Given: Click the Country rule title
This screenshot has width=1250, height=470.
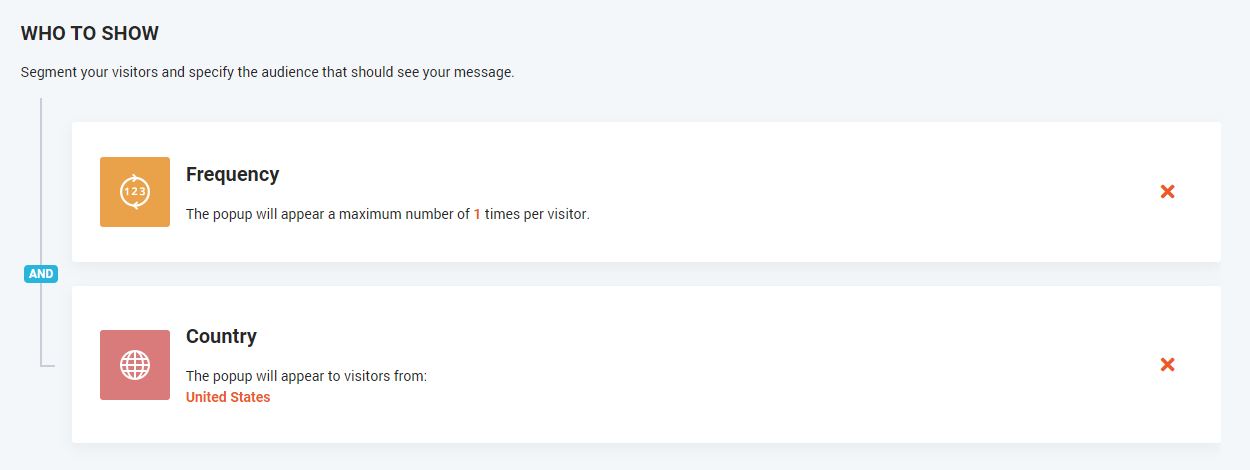Looking at the screenshot, I should 221,336.
